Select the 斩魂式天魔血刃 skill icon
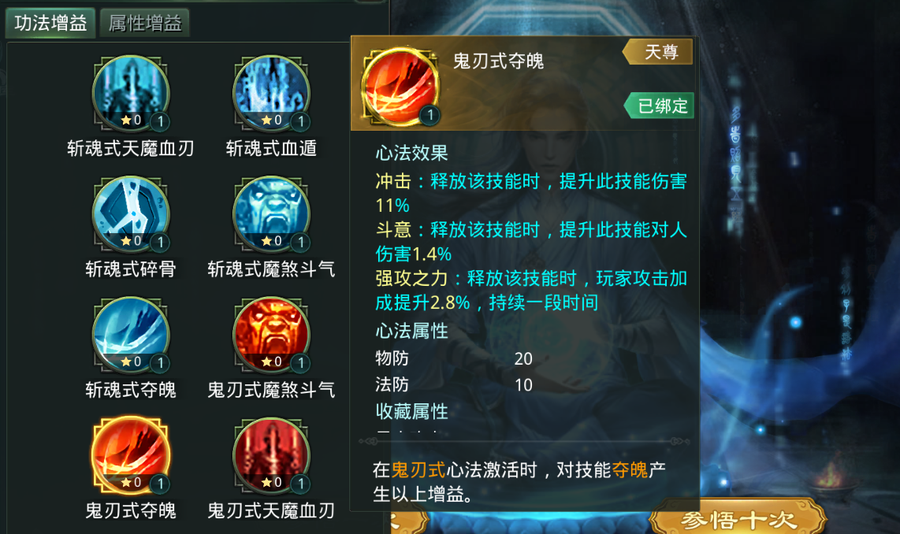Viewport: 900px width, 534px height. tap(131, 94)
